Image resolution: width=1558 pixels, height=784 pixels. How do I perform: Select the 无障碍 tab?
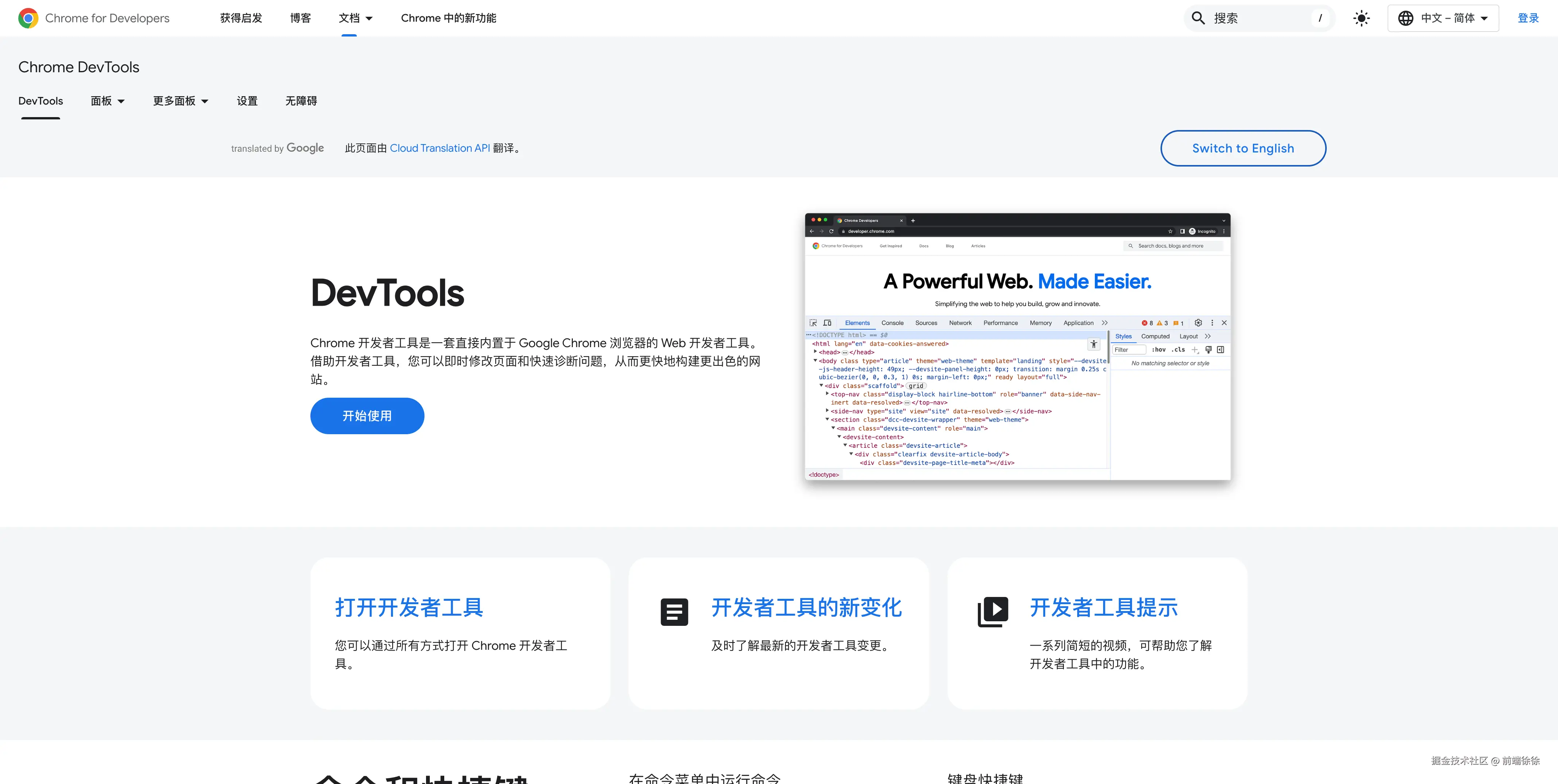301,101
